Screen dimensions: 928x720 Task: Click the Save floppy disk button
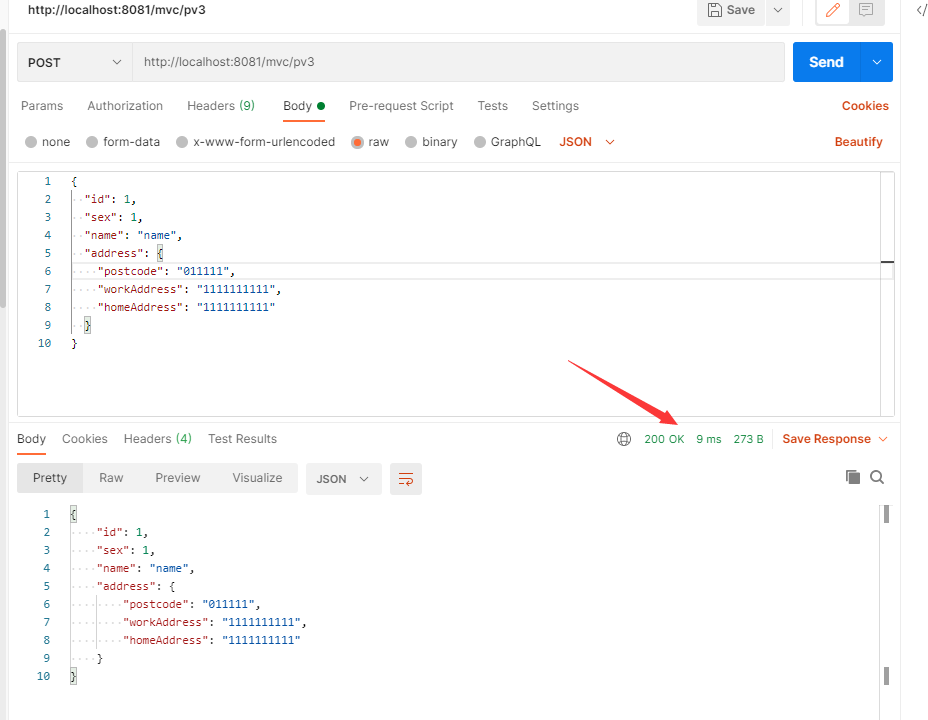(732, 11)
